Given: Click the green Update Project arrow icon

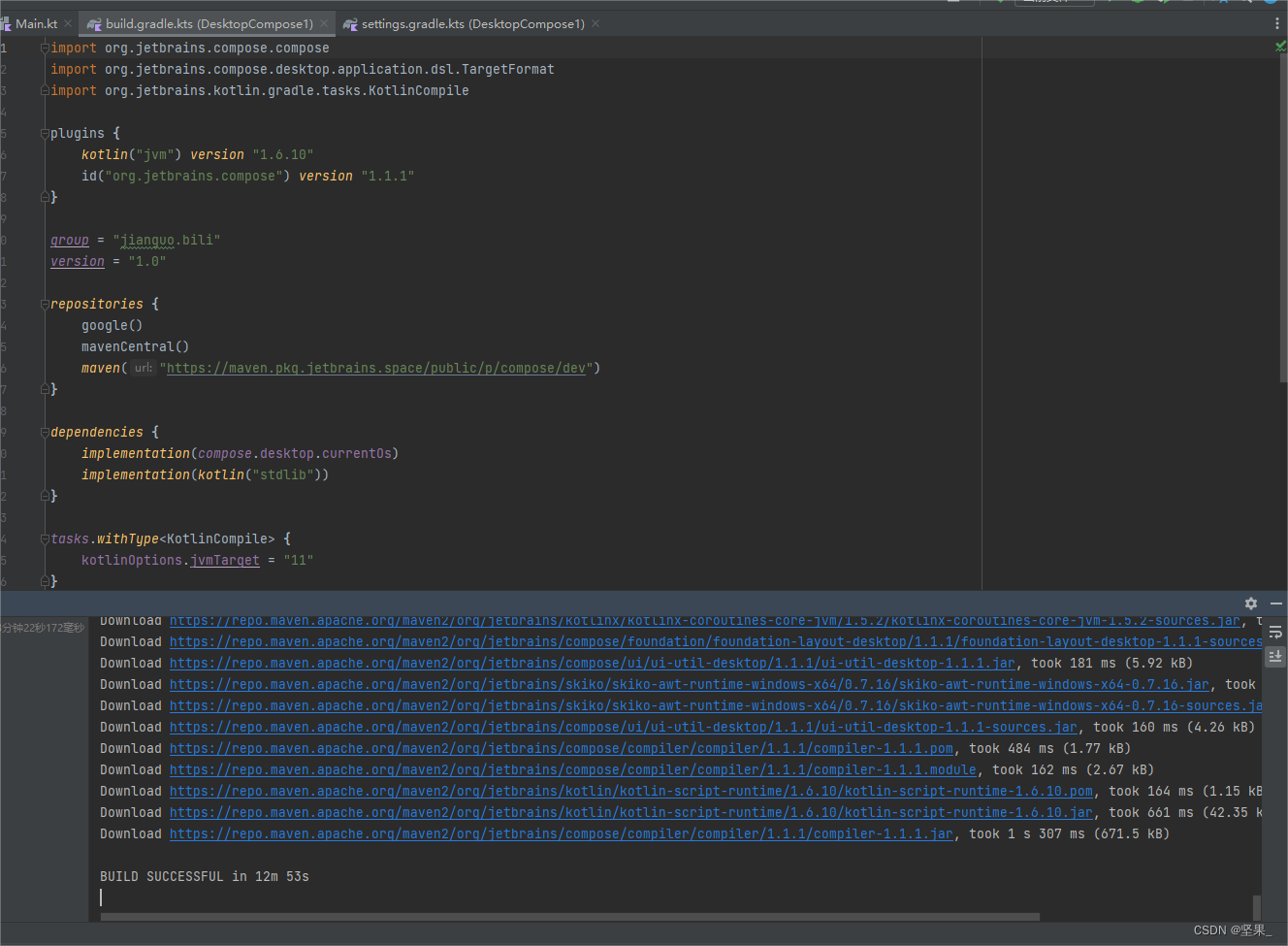Looking at the screenshot, I should tap(999, 4).
